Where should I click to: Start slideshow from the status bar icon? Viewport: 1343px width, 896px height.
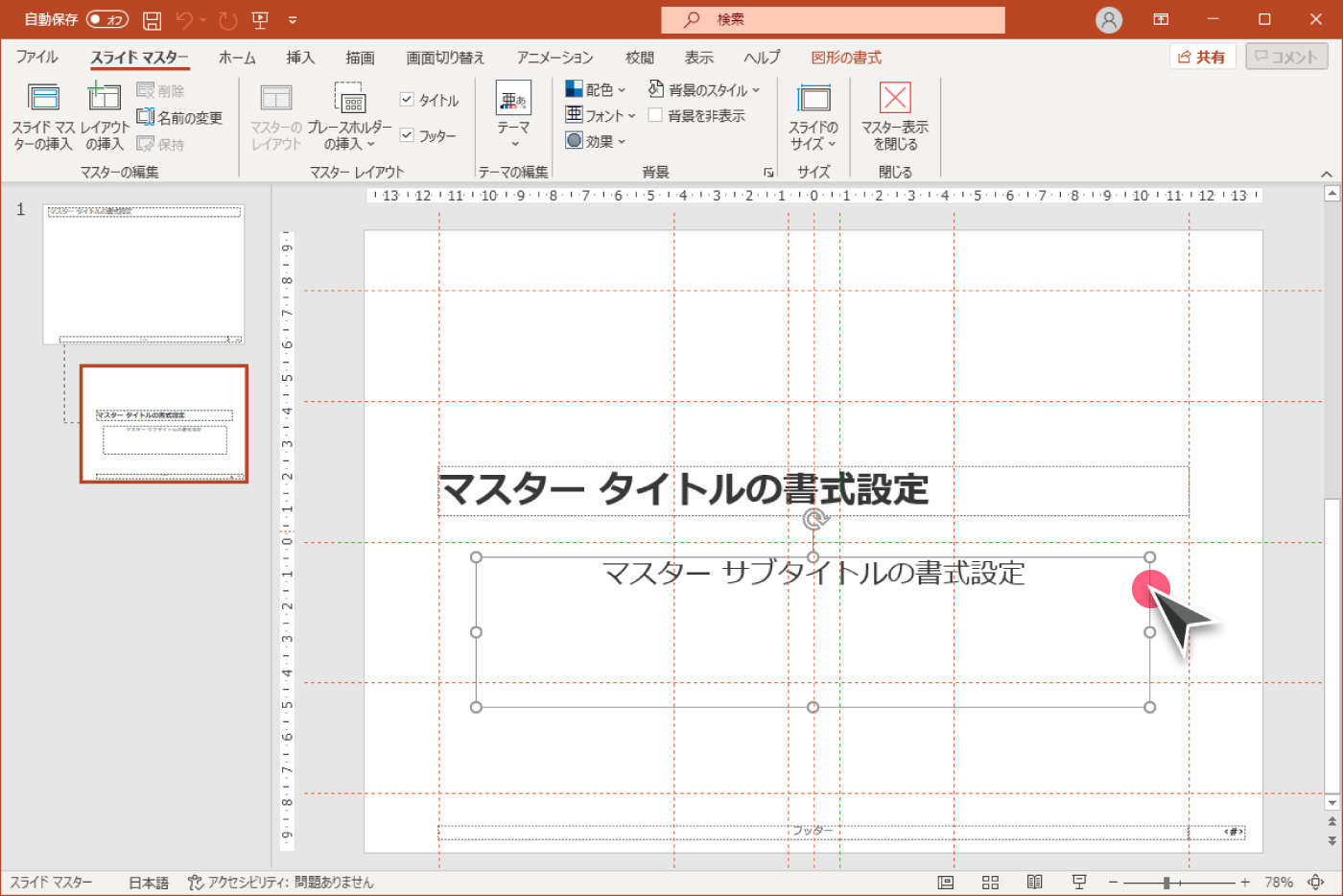pyautogui.click(x=1079, y=883)
